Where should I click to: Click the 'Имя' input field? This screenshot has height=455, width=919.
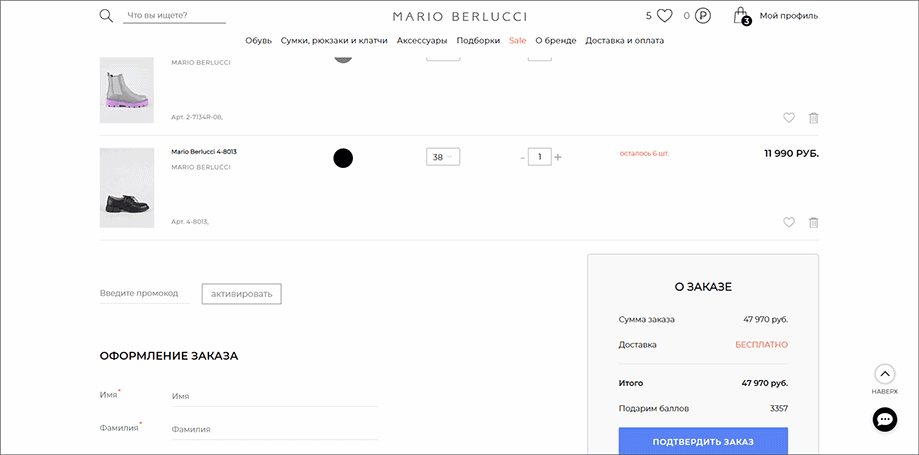pos(275,396)
